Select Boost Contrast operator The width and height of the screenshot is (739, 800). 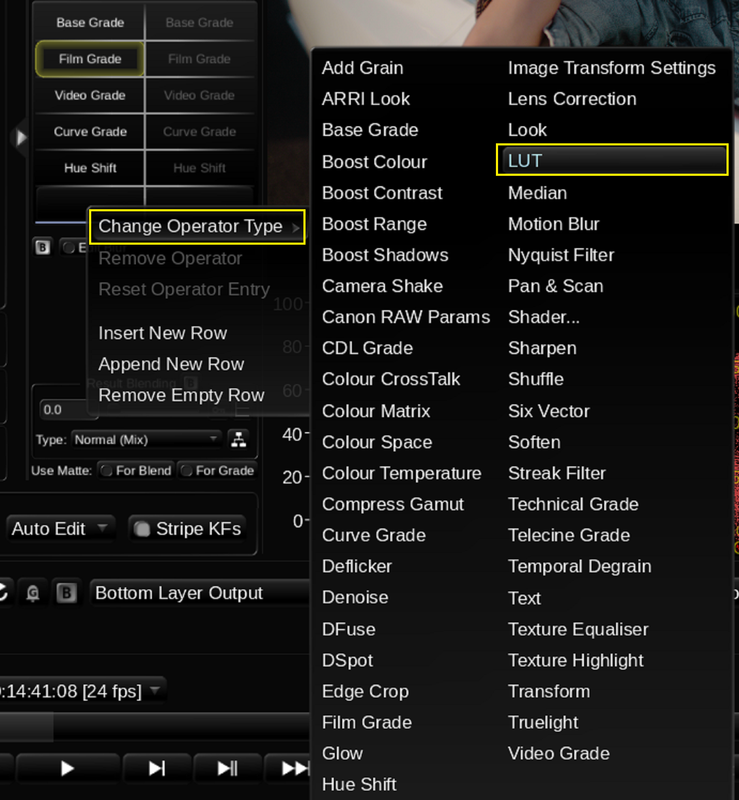(x=382, y=193)
